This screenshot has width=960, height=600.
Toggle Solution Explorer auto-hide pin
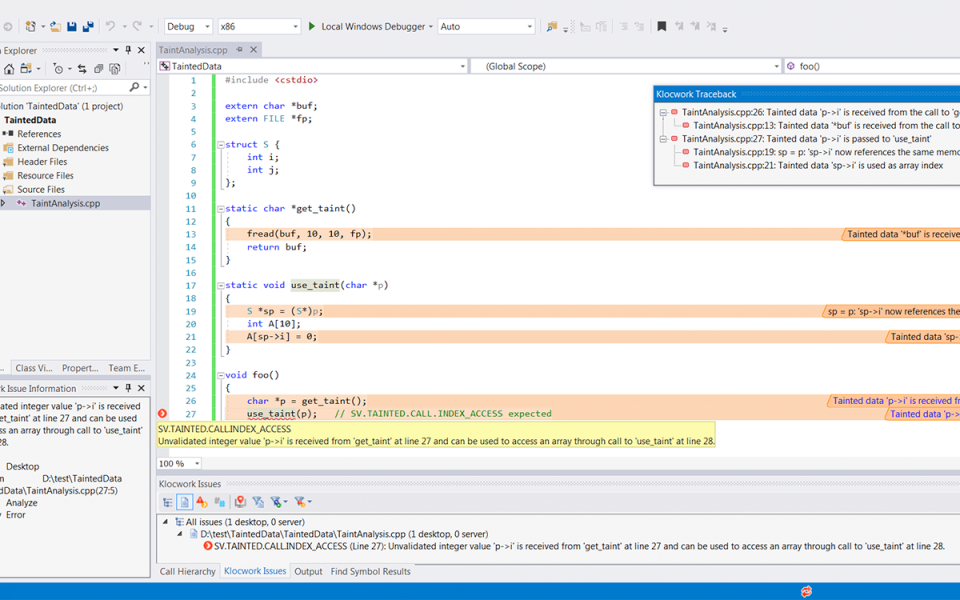[128, 50]
